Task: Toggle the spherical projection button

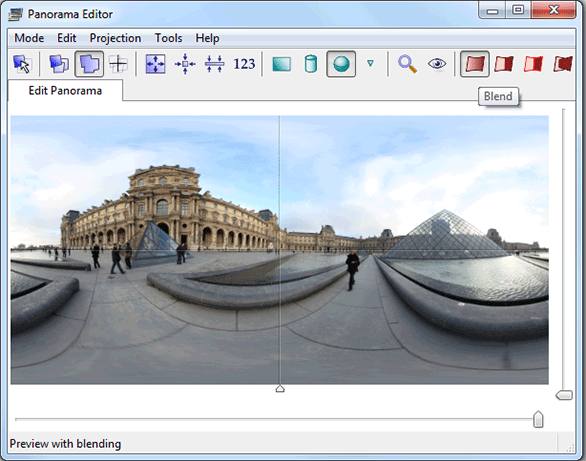Action: 341,64
